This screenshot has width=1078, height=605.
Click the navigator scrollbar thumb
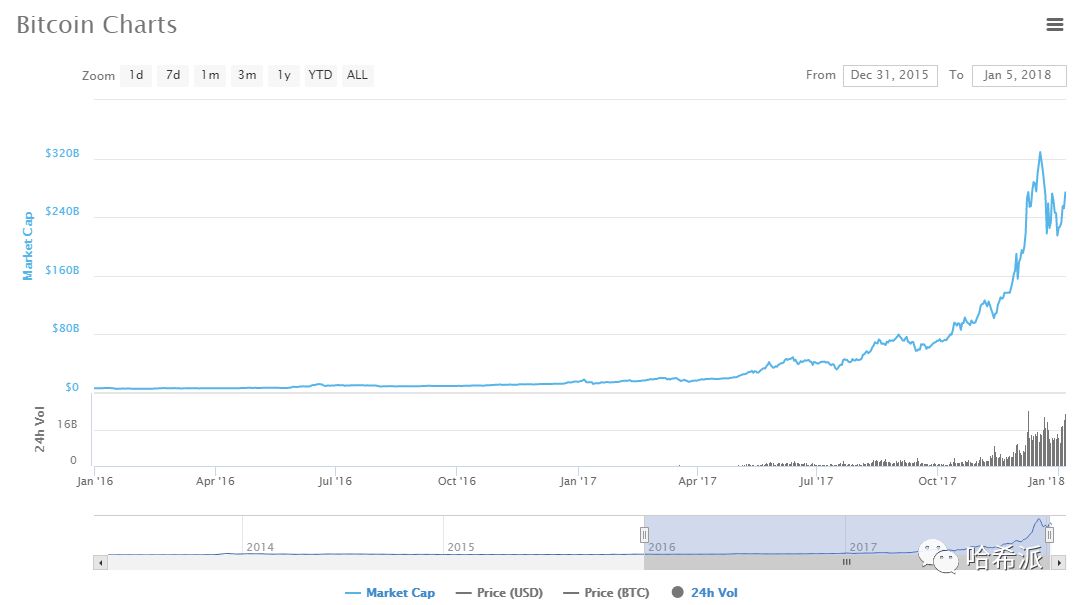(846, 562)
